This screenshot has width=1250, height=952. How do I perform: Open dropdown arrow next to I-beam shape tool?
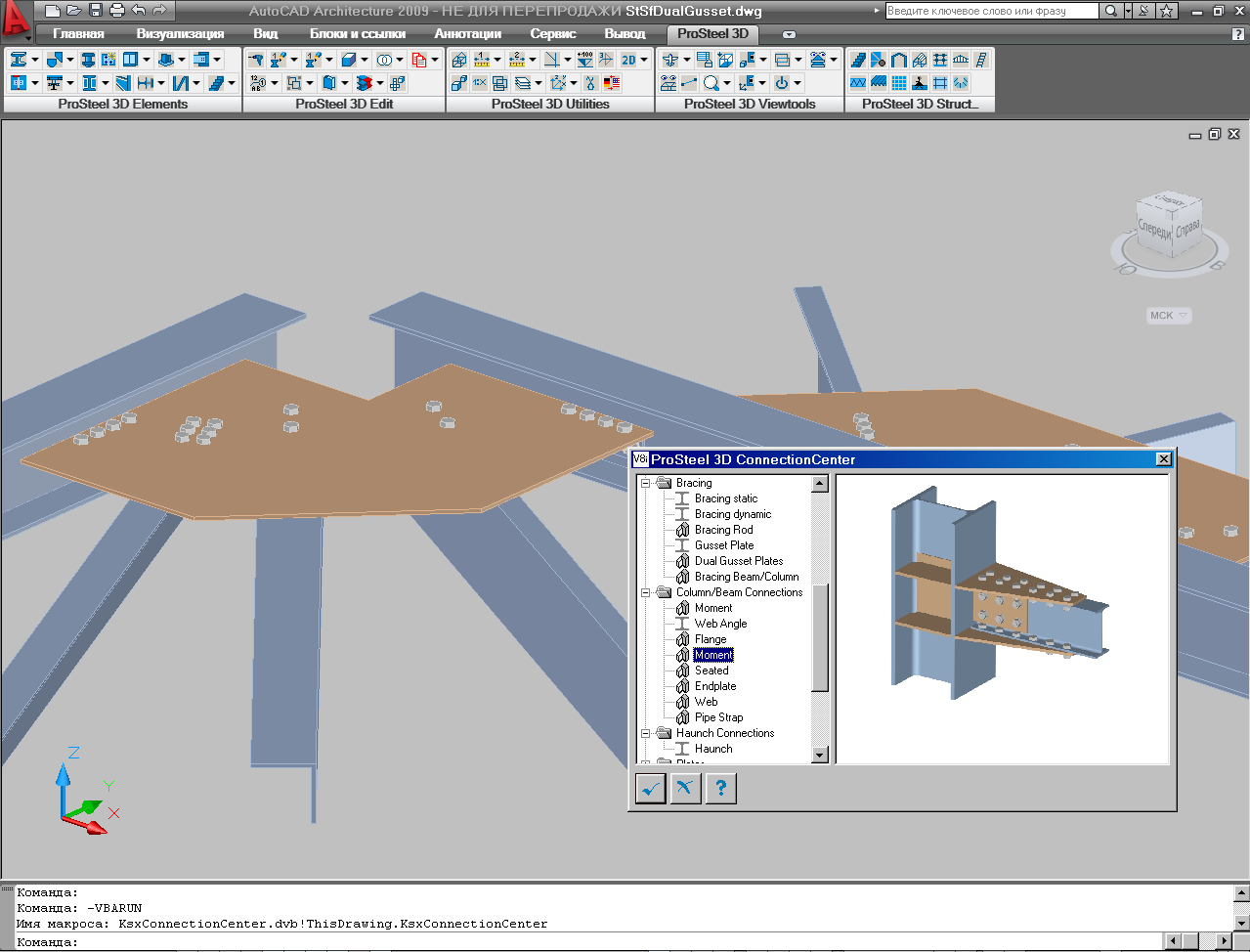35,60
